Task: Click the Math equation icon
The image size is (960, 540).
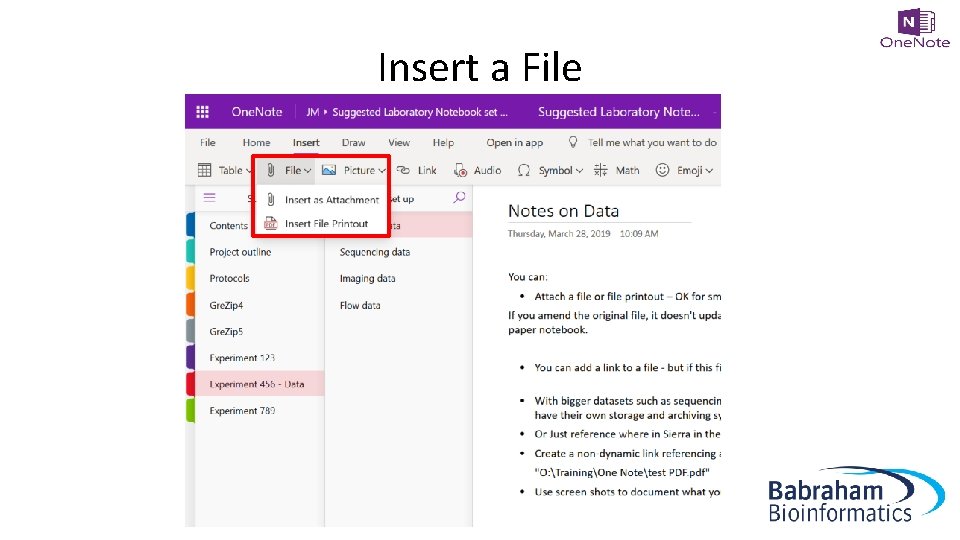Action: click(601, 170)
